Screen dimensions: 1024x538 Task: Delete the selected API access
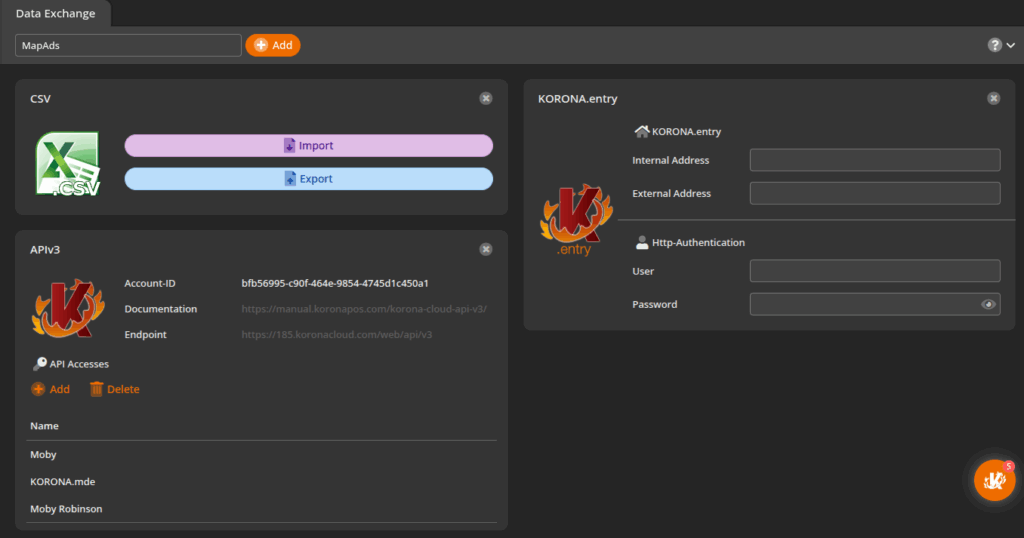[x=114, y=389]
